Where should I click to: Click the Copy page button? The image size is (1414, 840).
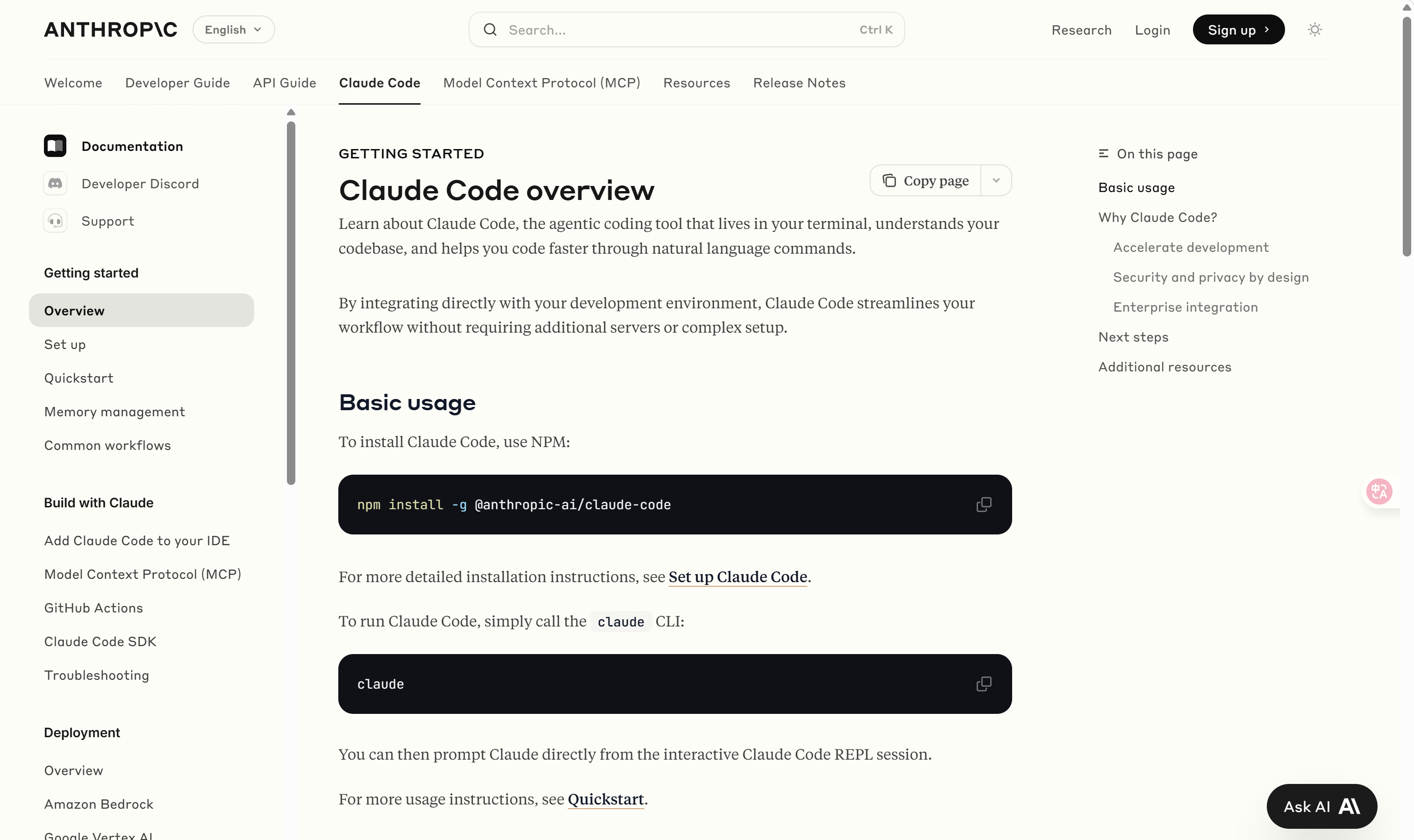(x=926, y=180)
